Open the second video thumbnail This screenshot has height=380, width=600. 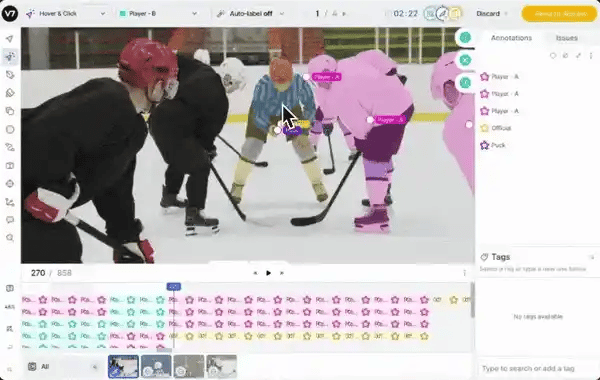pos(156,367)
